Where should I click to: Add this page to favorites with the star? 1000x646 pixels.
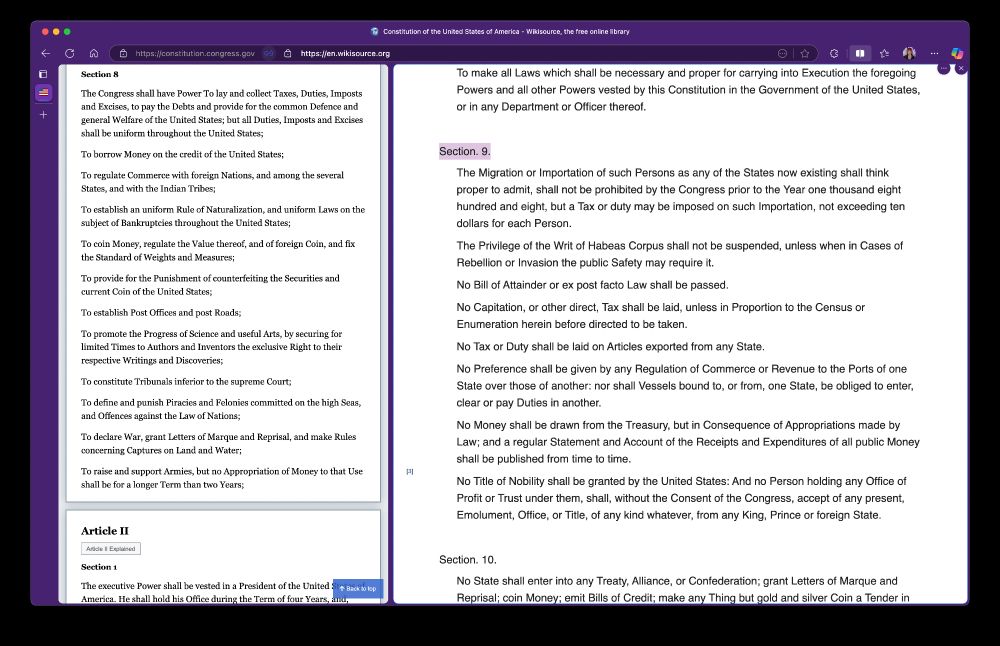click(805, 54)
